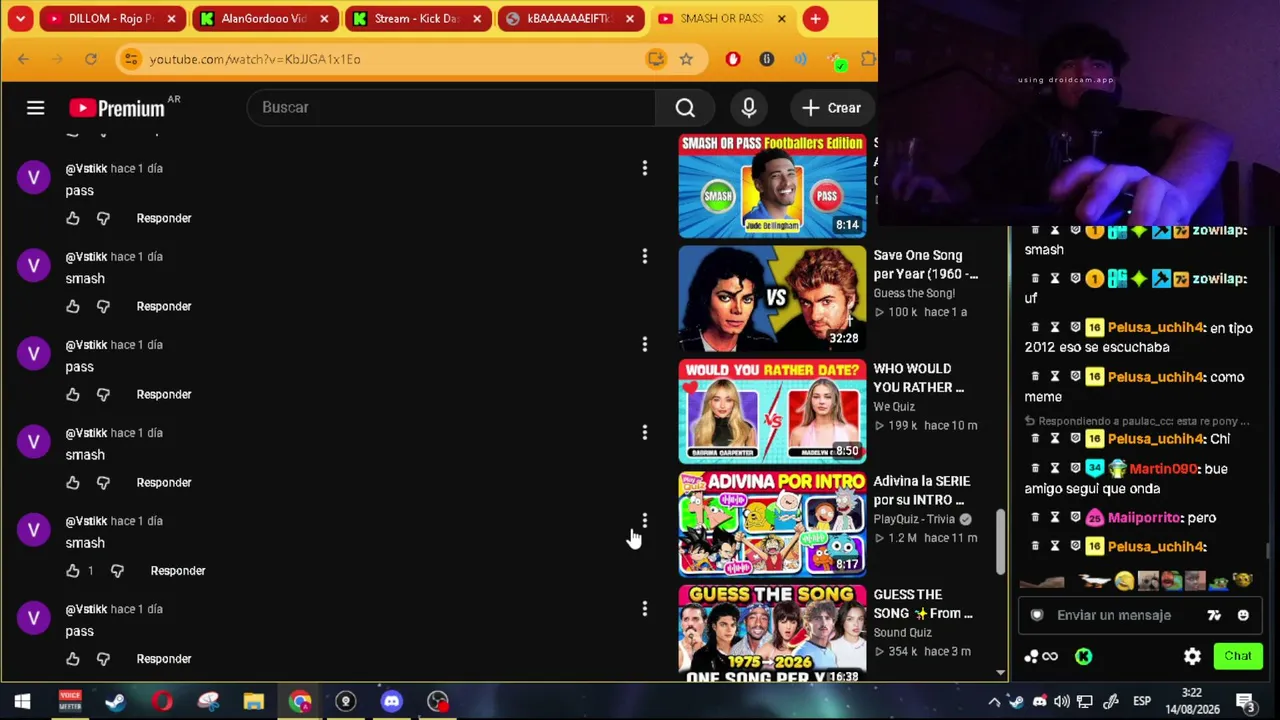The image size is (1280, 720).
Task: Click the YouTube page vertical scrollbar thumb
Action: pyautogui.click(x=1001, y=542)
